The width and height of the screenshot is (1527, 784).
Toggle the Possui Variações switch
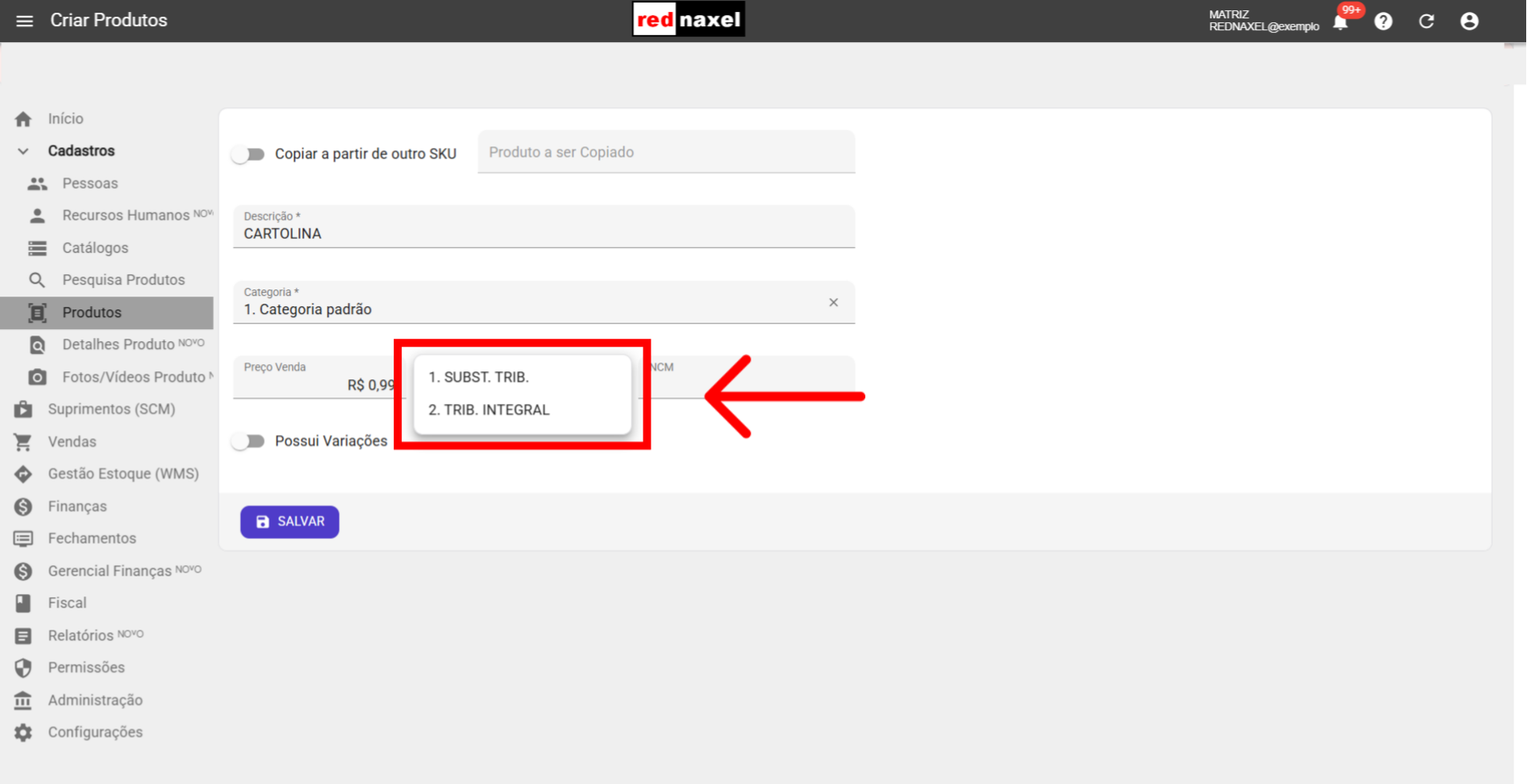(x=248, y=441)
